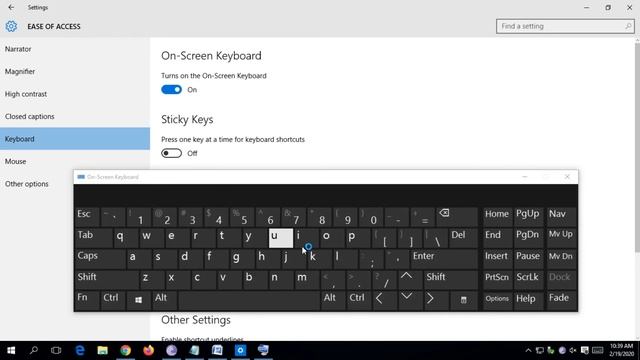This screenshot has width=640, height=360.
Task: Toggle the left Shift key
Action: point(107,280)
